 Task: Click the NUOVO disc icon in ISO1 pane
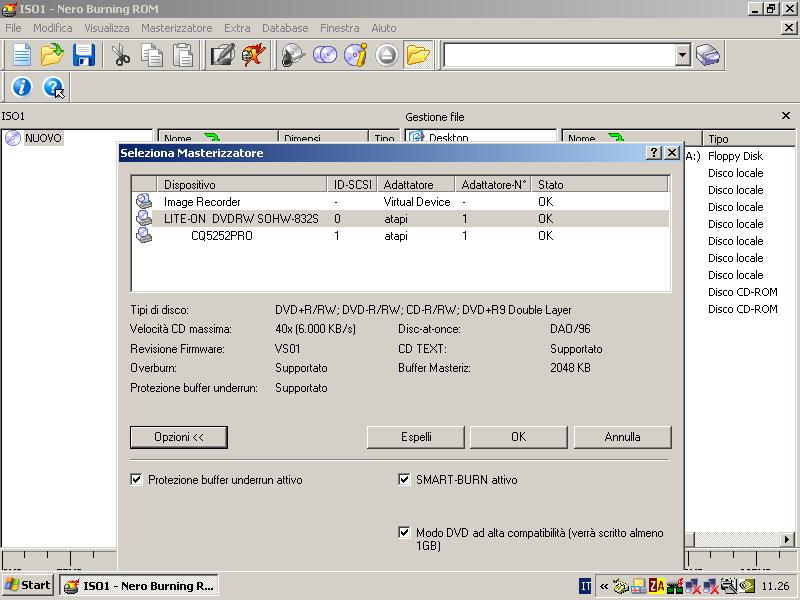pyautogui.click(x=13, y=138)
